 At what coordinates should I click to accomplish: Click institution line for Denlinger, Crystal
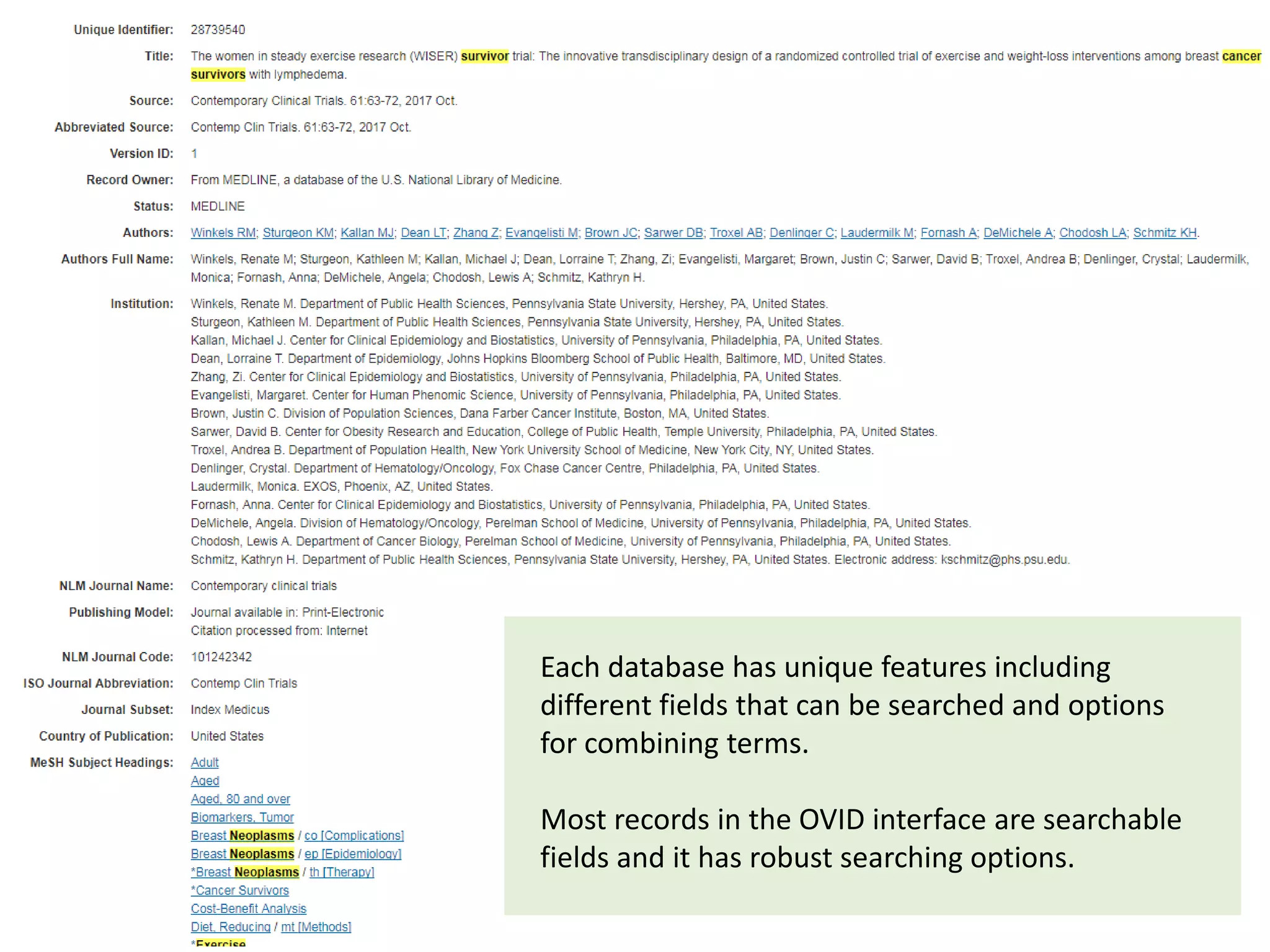(x=505, y=468)
